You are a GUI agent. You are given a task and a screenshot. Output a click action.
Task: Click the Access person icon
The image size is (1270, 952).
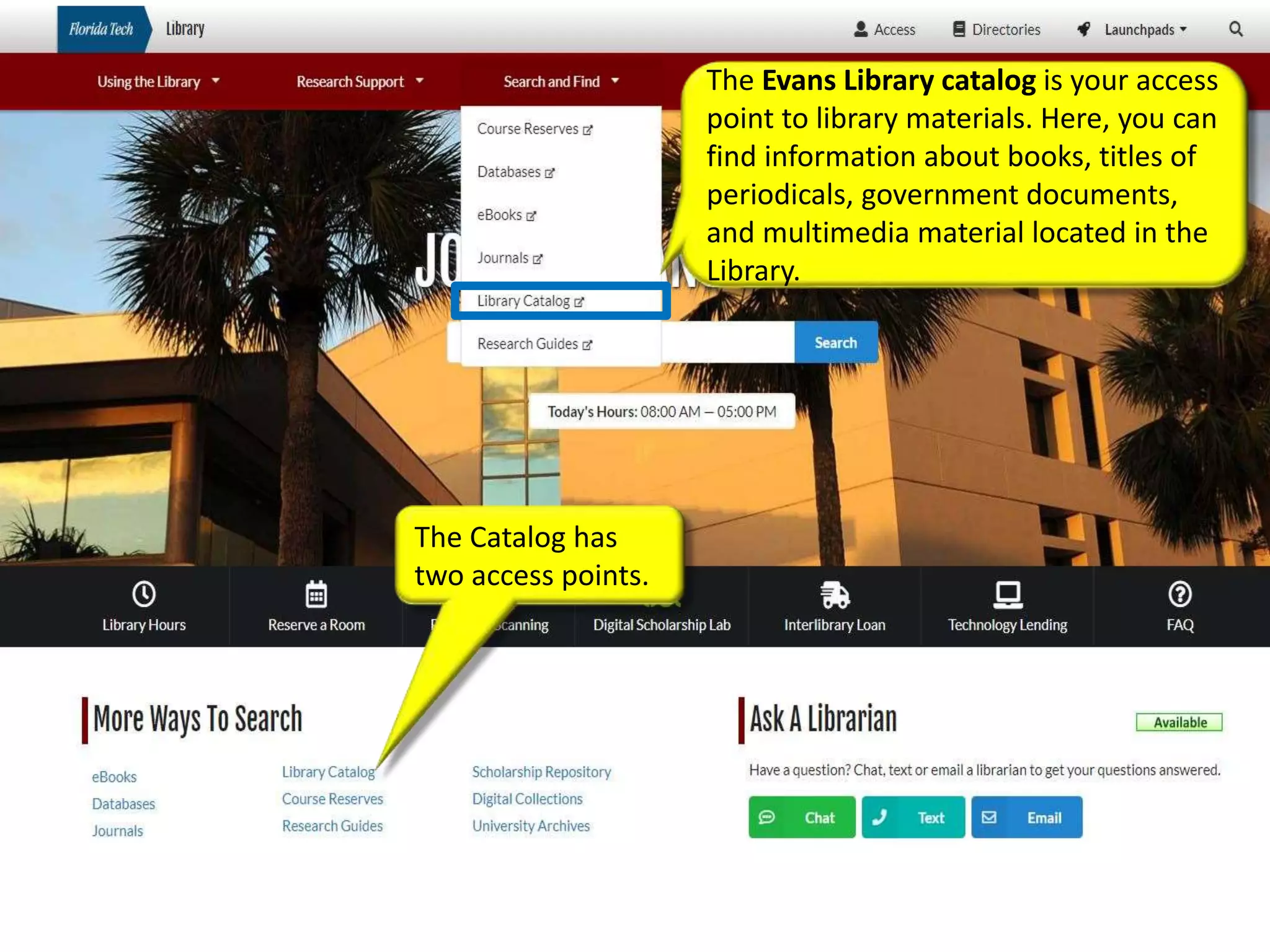[x=861, y=29]
